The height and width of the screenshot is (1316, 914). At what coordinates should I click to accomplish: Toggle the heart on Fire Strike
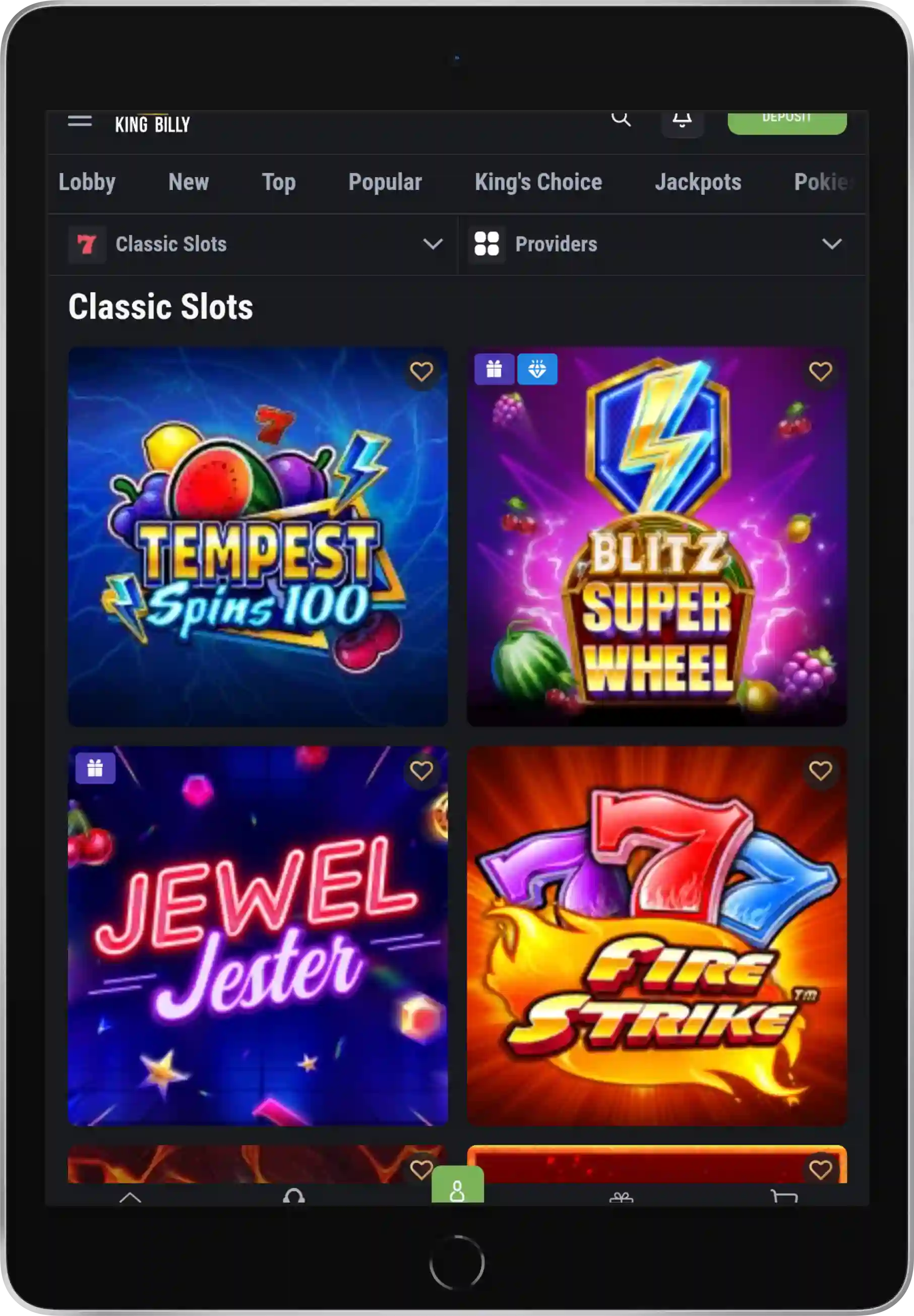click(x=820, y=771)
